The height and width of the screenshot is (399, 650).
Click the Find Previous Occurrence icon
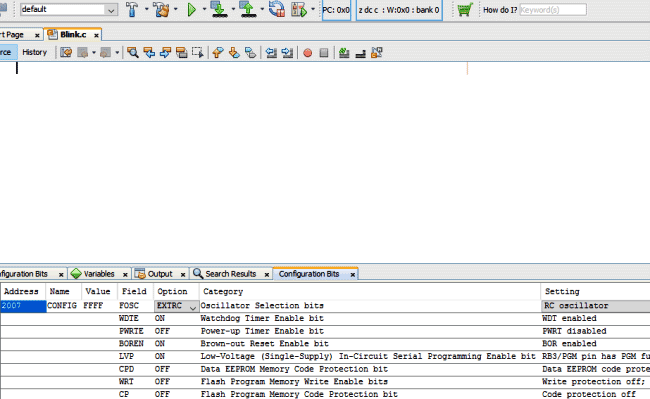[149, 53]
